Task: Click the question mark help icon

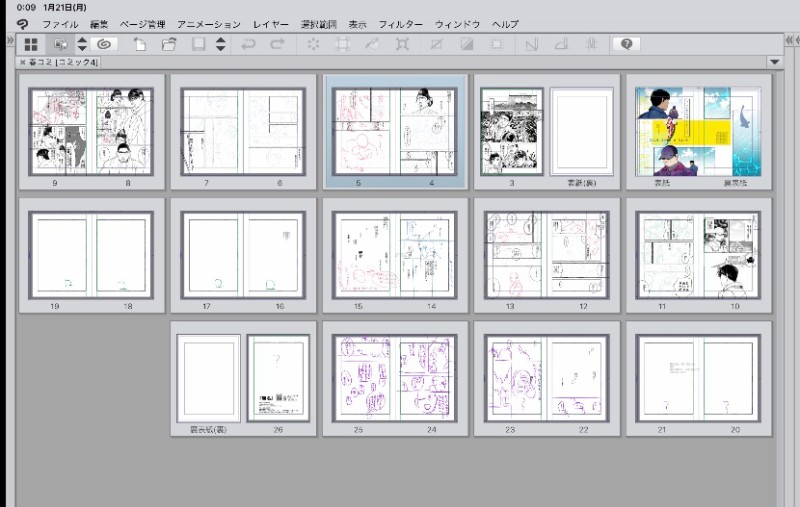Action: click(x=627, y=44)
